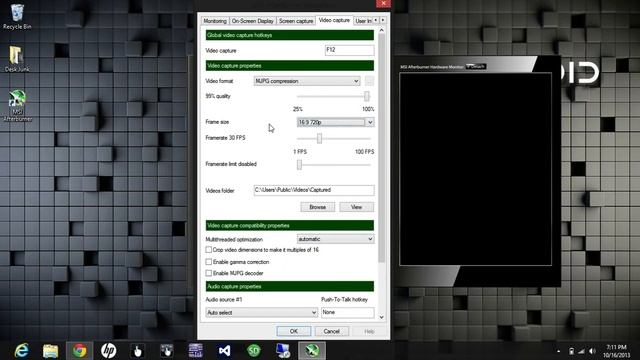Open the Screen capture tab
Screen dimensions: 640x360
[296, 21]
